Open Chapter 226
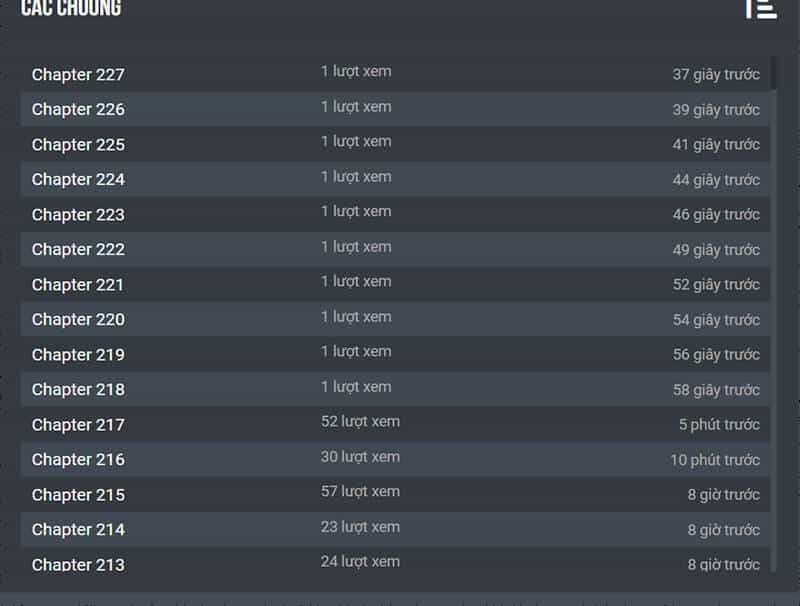Screen dimensions: 800x606 point(78,109)
